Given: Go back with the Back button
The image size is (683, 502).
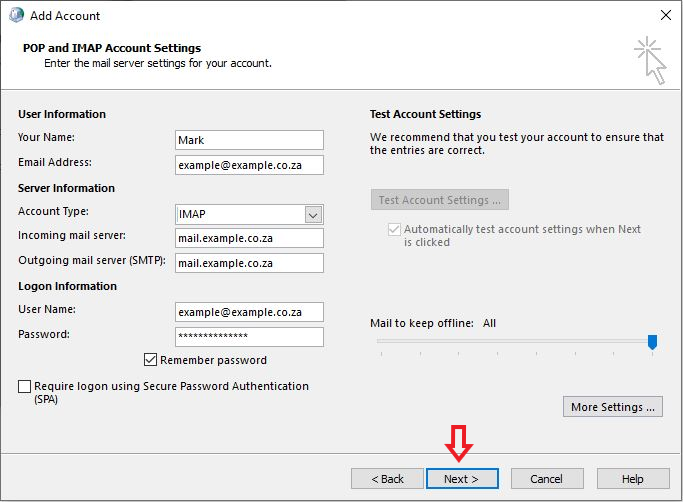Looking at the screenshot, I should pyautogui.click(x=387, y=478).
